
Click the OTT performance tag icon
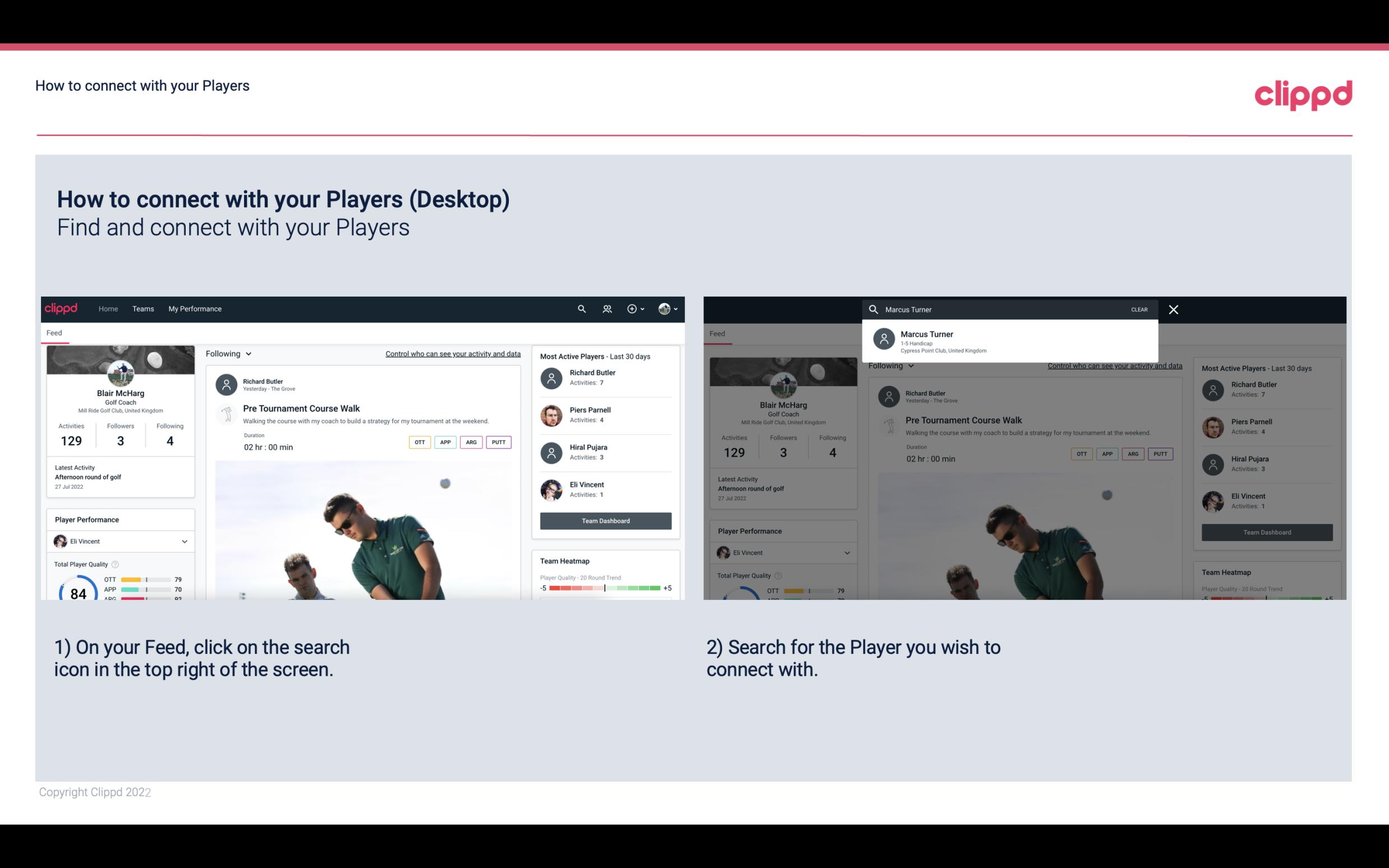[418, 442]
